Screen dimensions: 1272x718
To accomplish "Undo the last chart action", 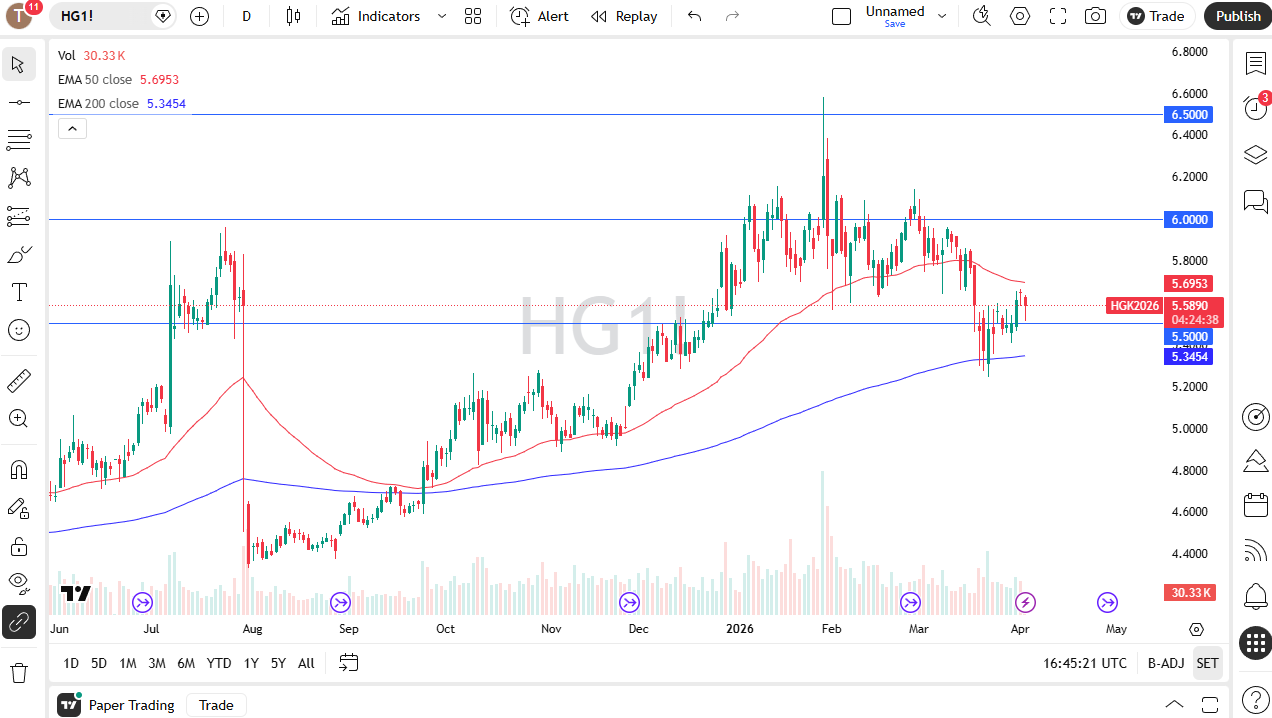I will [695, 16].
